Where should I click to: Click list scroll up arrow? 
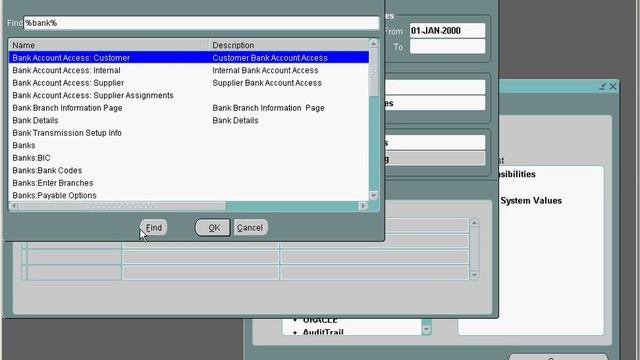[373, 43]
